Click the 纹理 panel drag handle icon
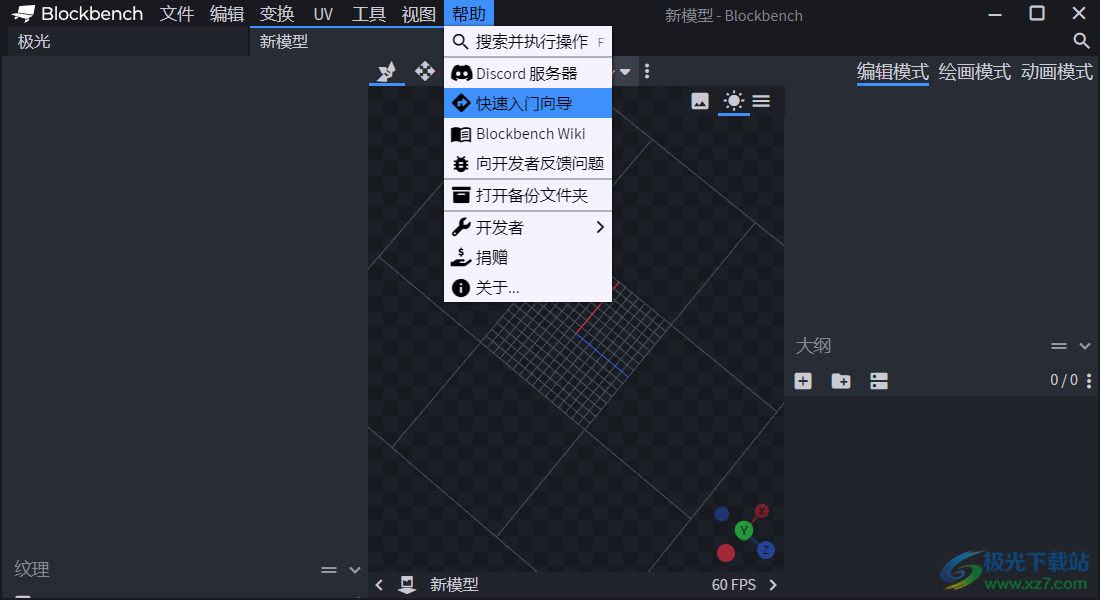The height and width of the screenshot is (600, 1100). (329, 570)
